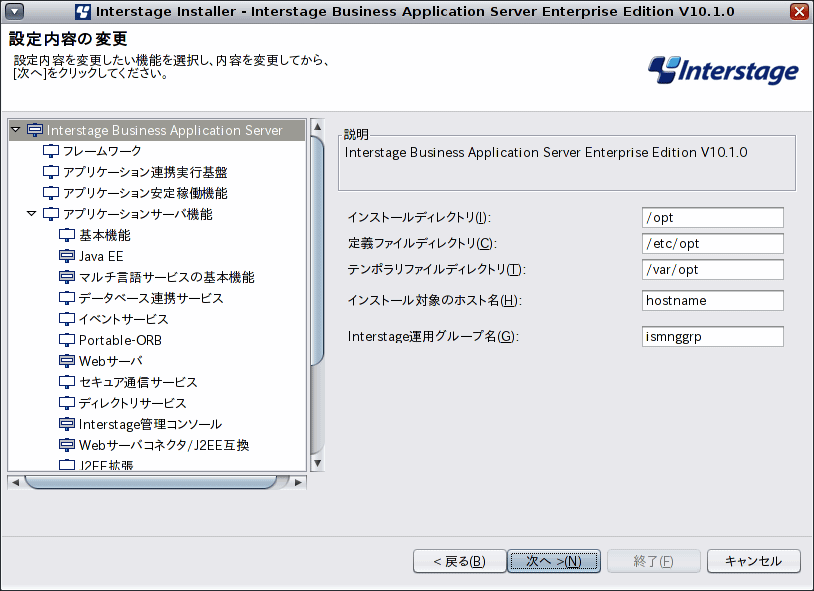Click the tree horizontal scrollbar right arrow
Viewport: 814px width, 591px height.
point(299,482)
